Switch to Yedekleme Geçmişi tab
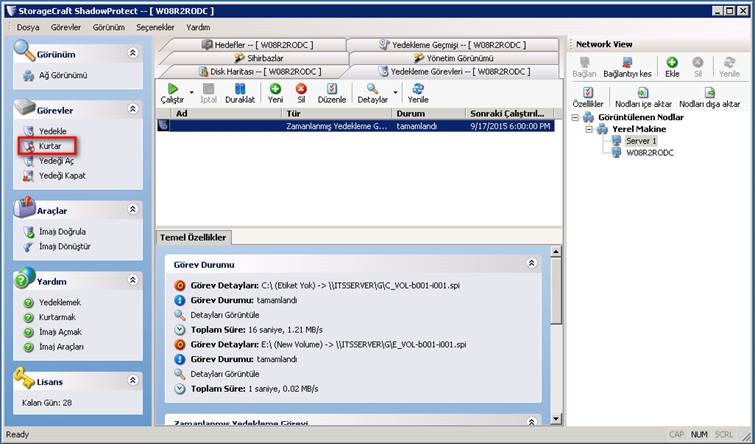Image resolution: width=755 pixels, height=444 pixels. click(452, 45)
